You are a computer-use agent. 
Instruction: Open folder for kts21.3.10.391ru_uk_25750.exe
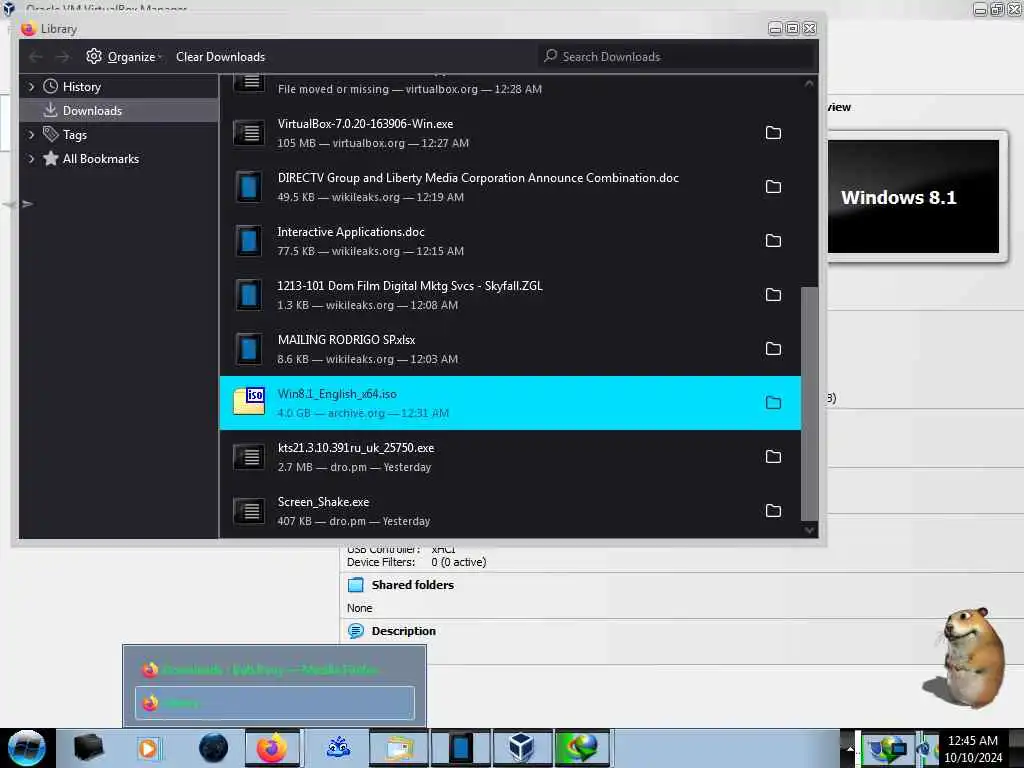(x=773, y=457)
